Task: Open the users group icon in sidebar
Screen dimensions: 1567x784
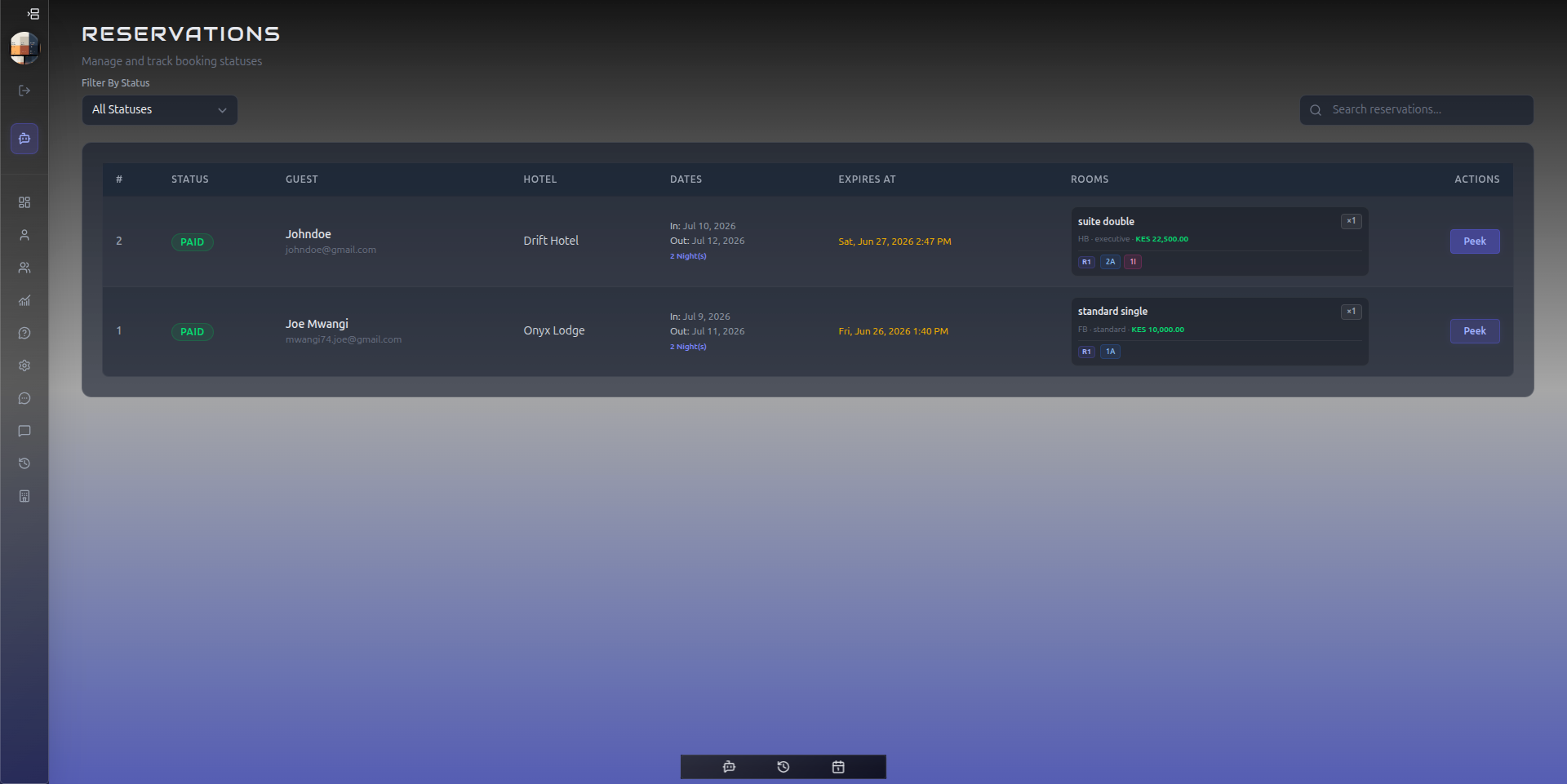Action: pyautogui.click(x=24, y=268)
